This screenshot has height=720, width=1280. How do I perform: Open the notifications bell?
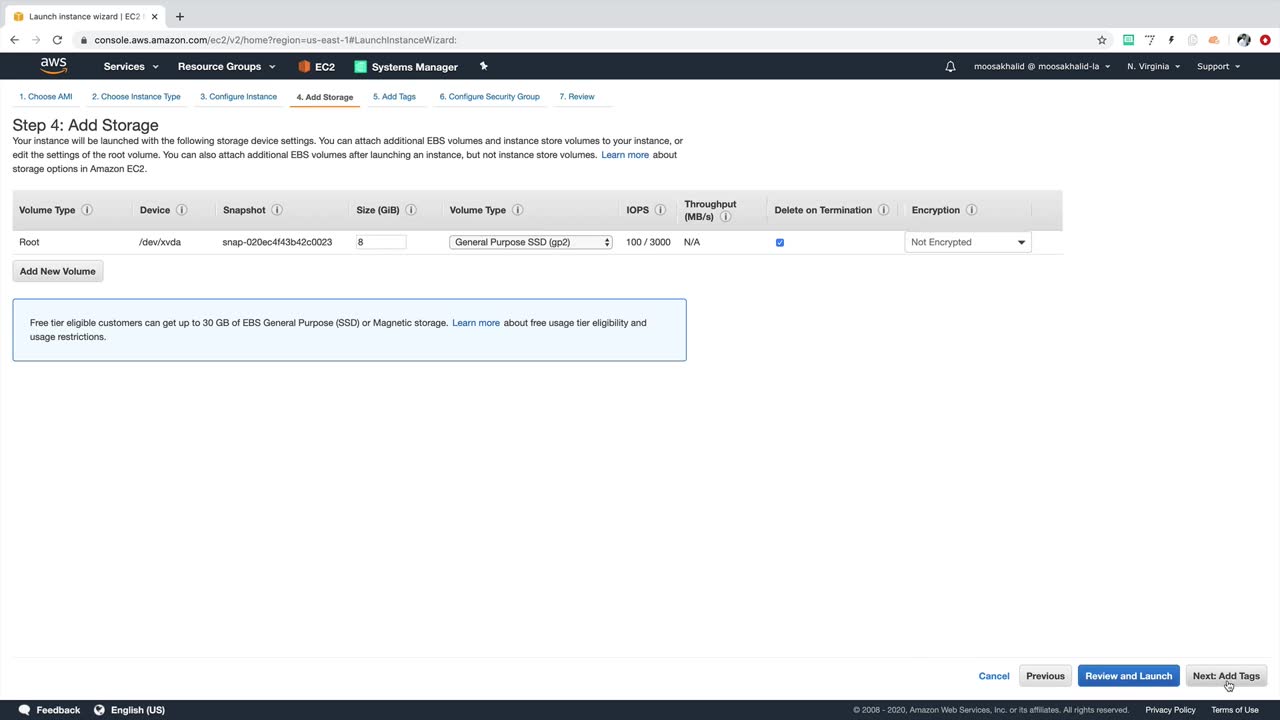pos(950,66)
